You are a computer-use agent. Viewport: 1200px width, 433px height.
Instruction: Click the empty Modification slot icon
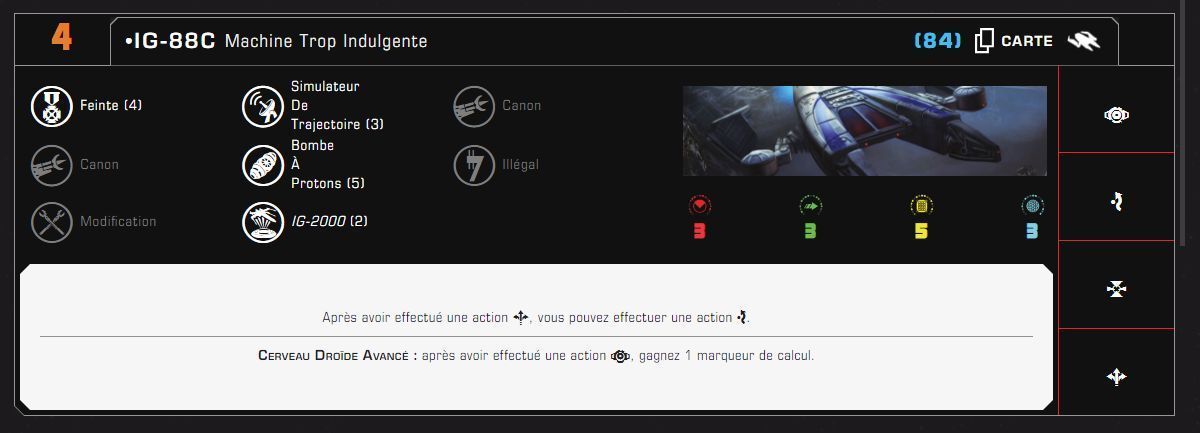click(x=50, y=222)
